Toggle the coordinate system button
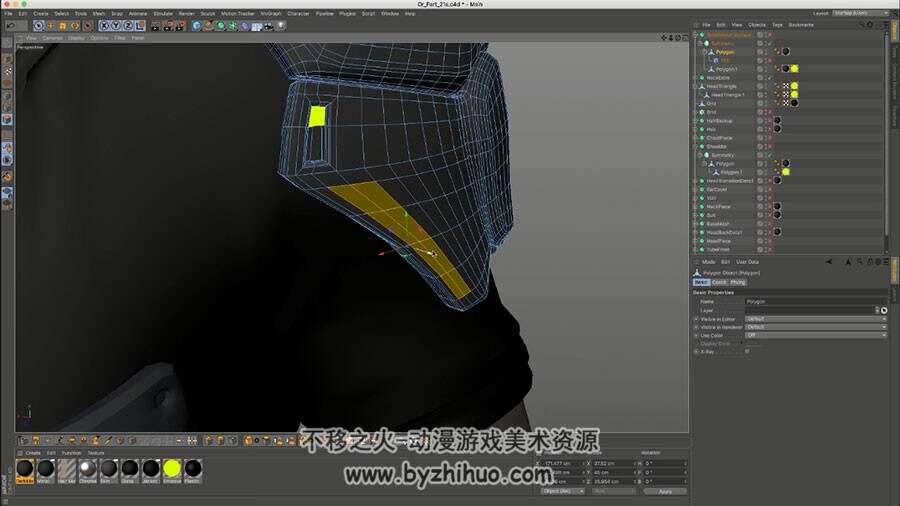Screen dimensions: 900x506 (140, 26)
